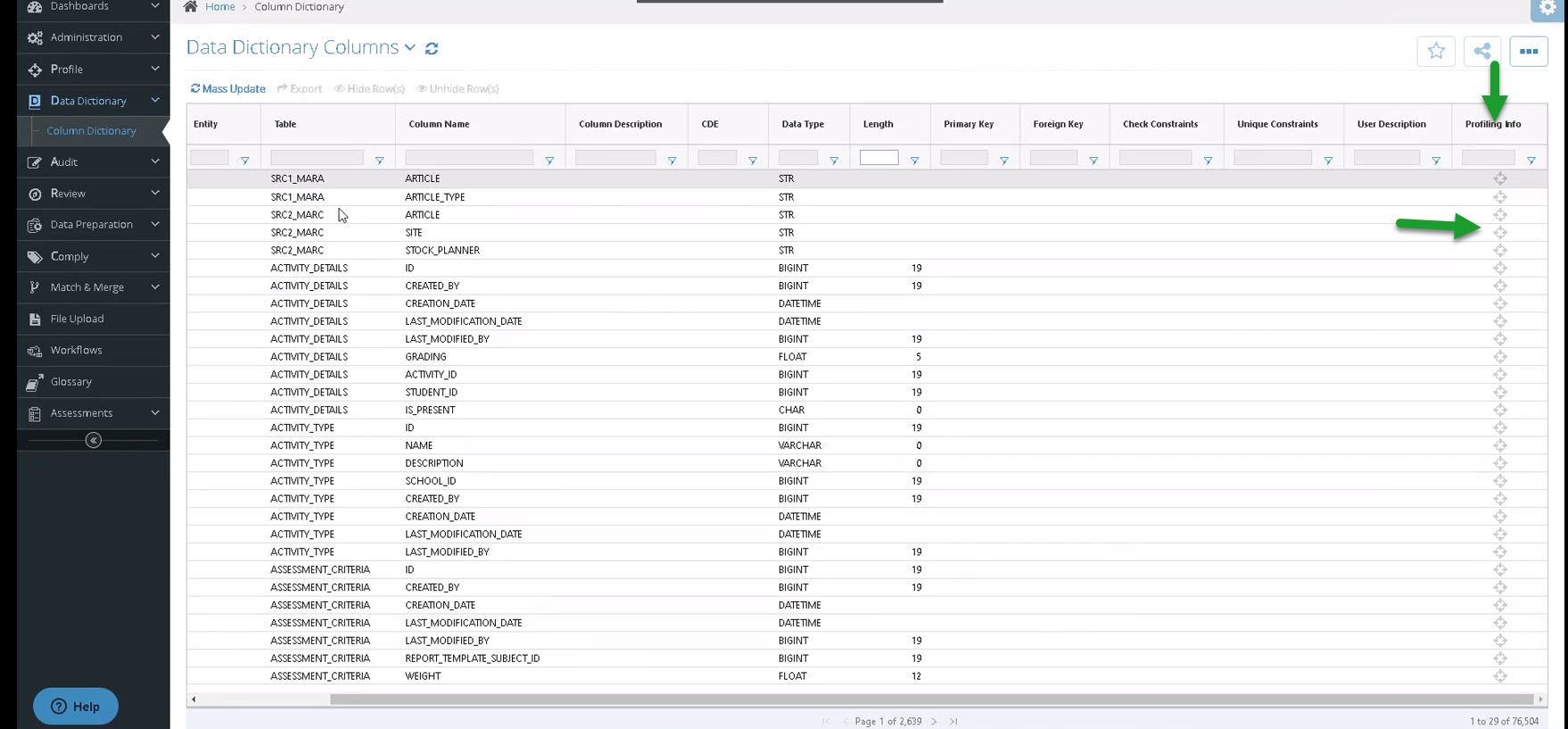Sort by Column Name header
This screenshot has height=729, width=1568.
[439, 124]
